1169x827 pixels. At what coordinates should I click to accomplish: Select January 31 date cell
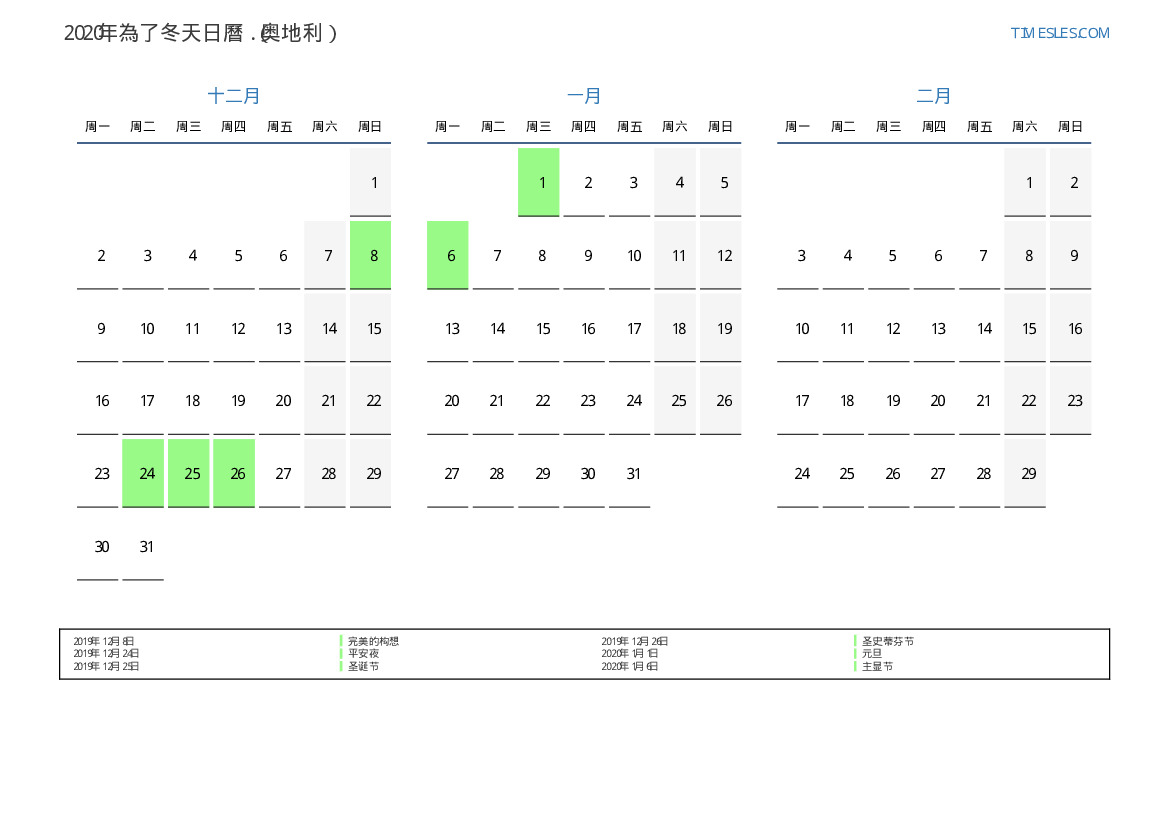click(633, 473)
